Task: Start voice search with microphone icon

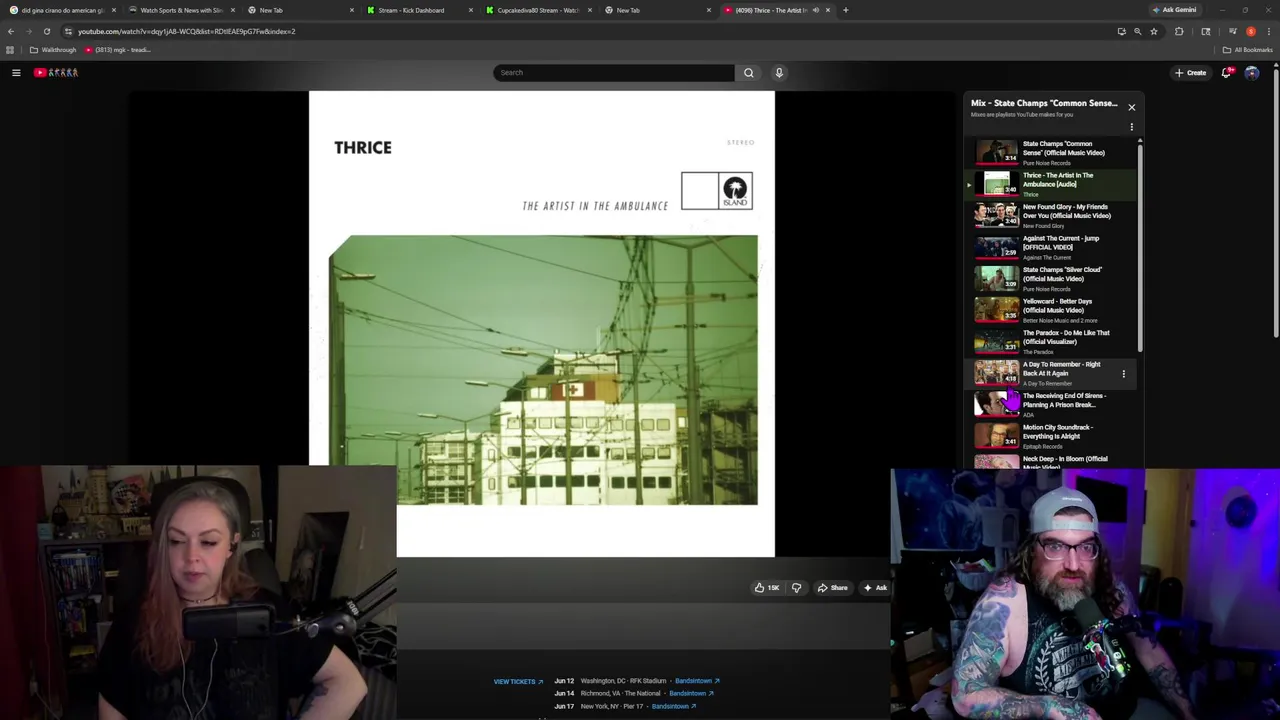Action: click(x=779, y=72)
